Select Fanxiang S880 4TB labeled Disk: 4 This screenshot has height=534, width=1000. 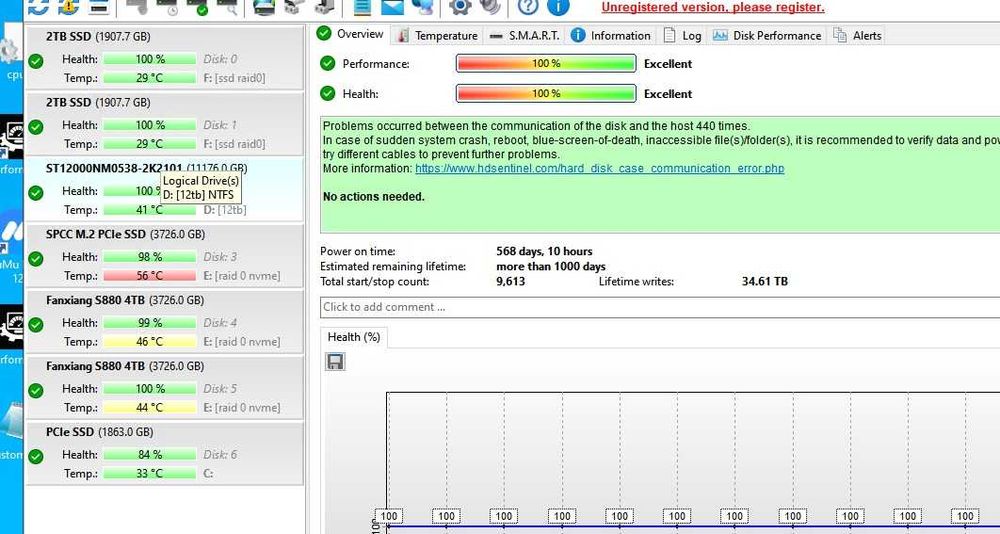[165, 322]
